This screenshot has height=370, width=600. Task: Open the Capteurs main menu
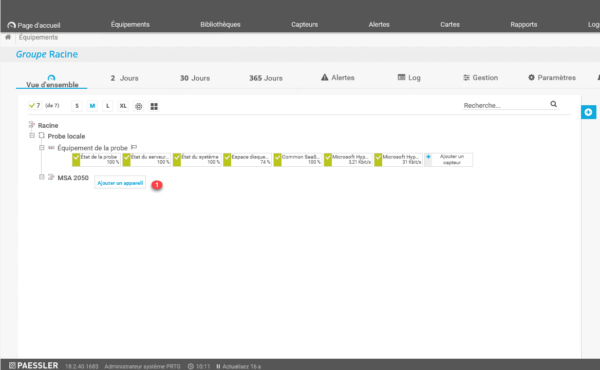pyautogui.click(x=304, y=24)
